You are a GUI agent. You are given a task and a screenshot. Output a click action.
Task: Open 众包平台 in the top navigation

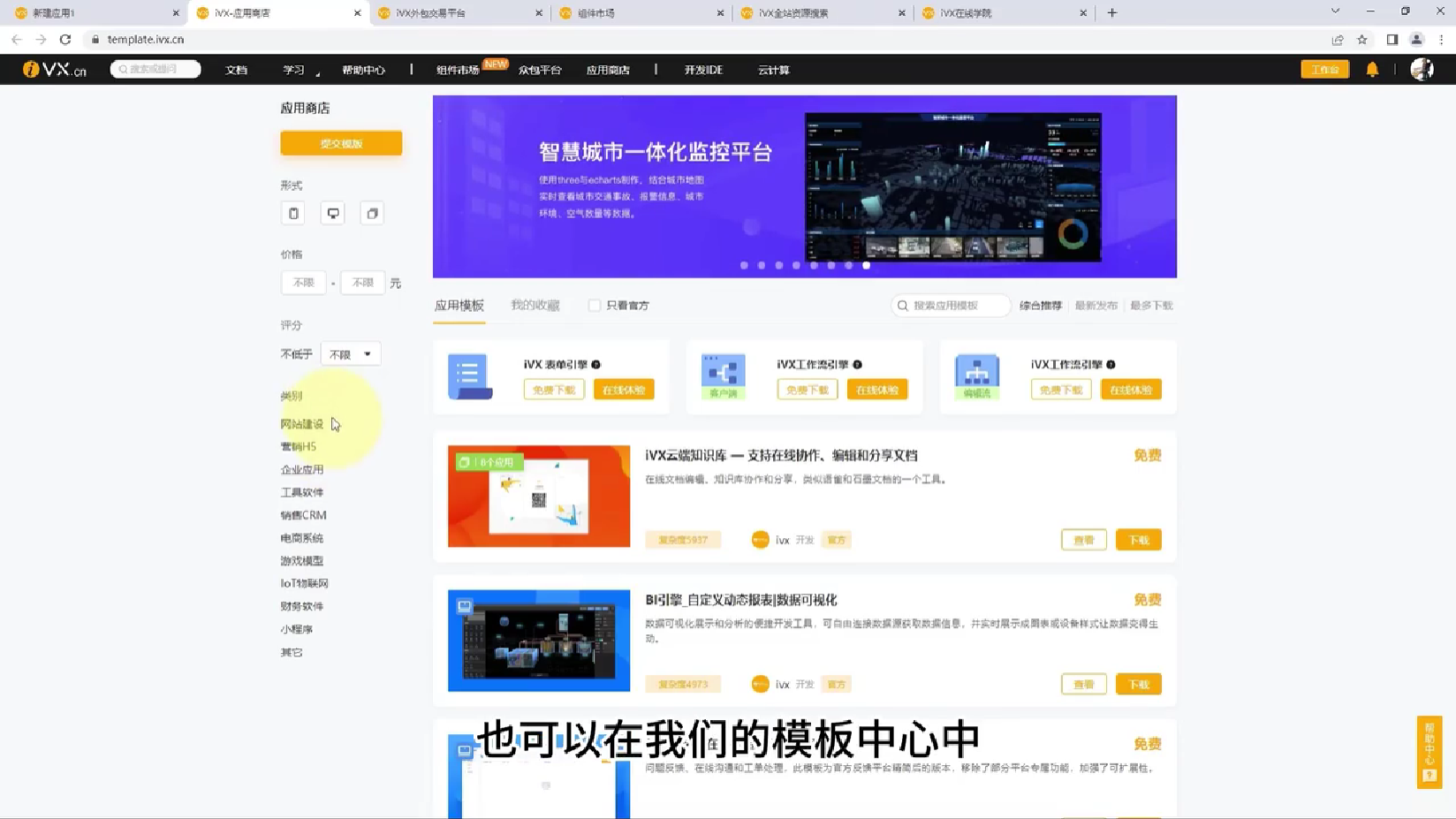click(x=540, y=70)
